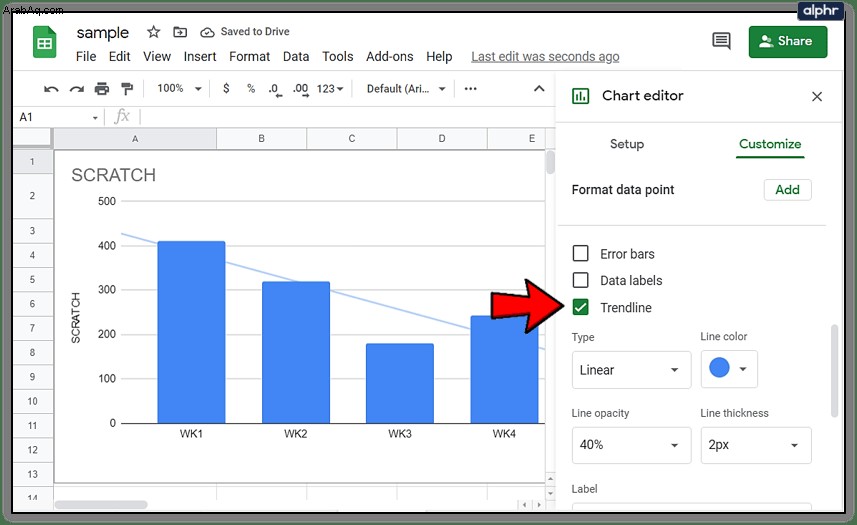
Task: Switch to the Setup tab
Action: (627, 144)
